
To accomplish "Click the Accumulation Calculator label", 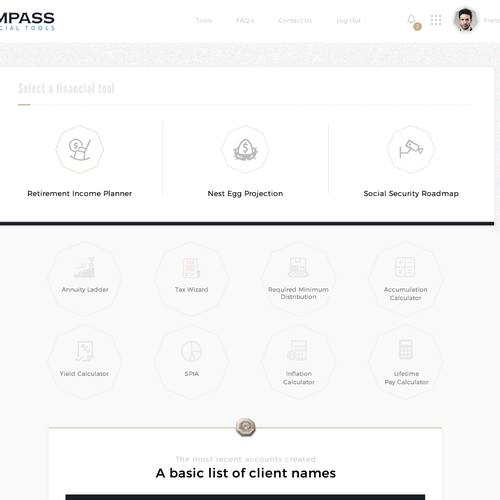I will [x=405, y=294].
